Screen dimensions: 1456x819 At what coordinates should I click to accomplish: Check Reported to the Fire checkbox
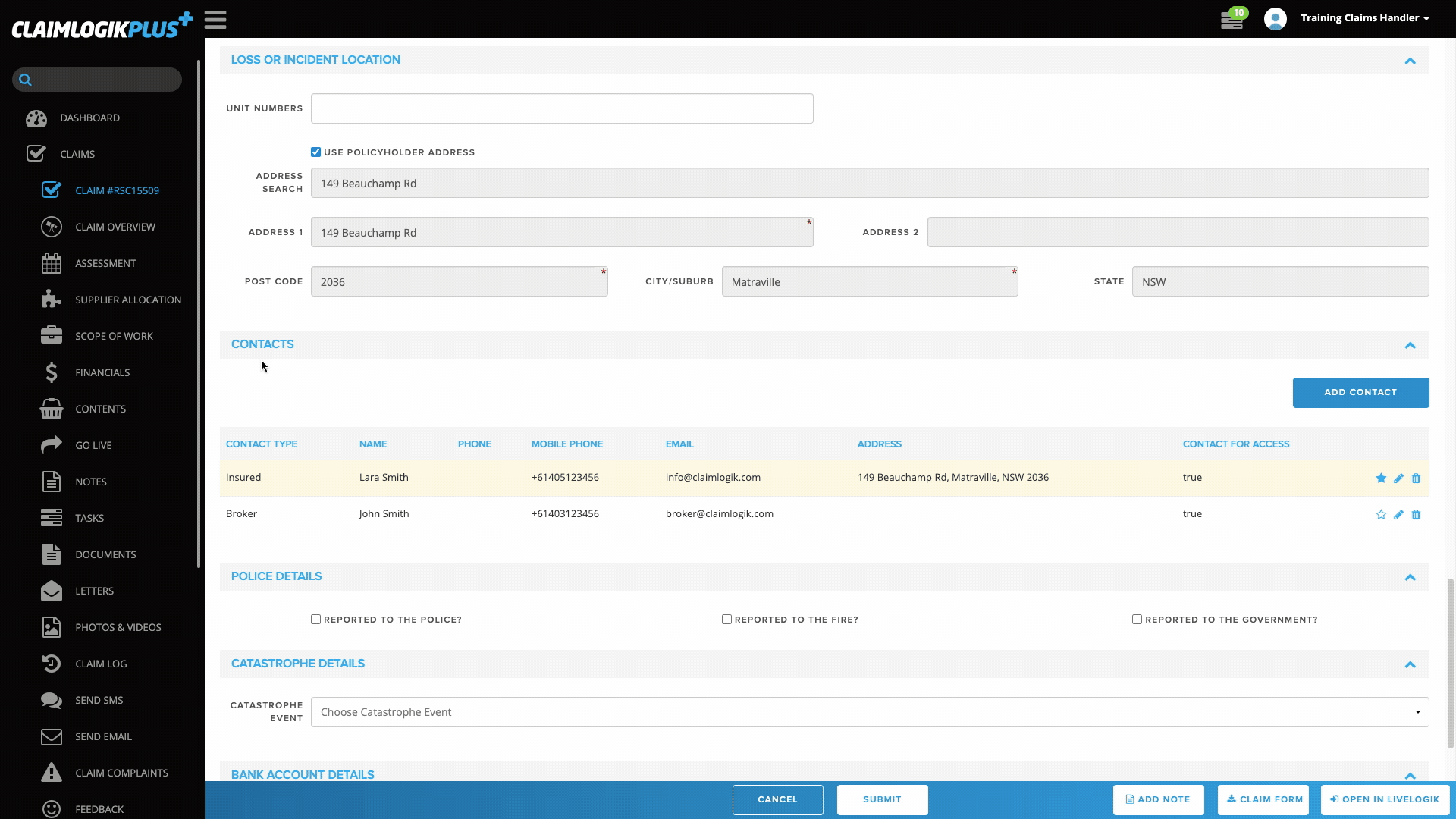coord(726,620)
